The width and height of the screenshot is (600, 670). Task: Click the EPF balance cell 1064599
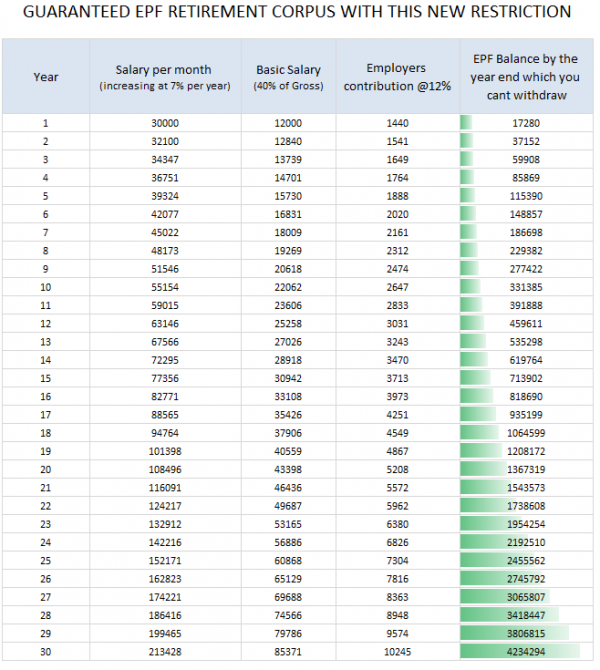click(519, 432)
